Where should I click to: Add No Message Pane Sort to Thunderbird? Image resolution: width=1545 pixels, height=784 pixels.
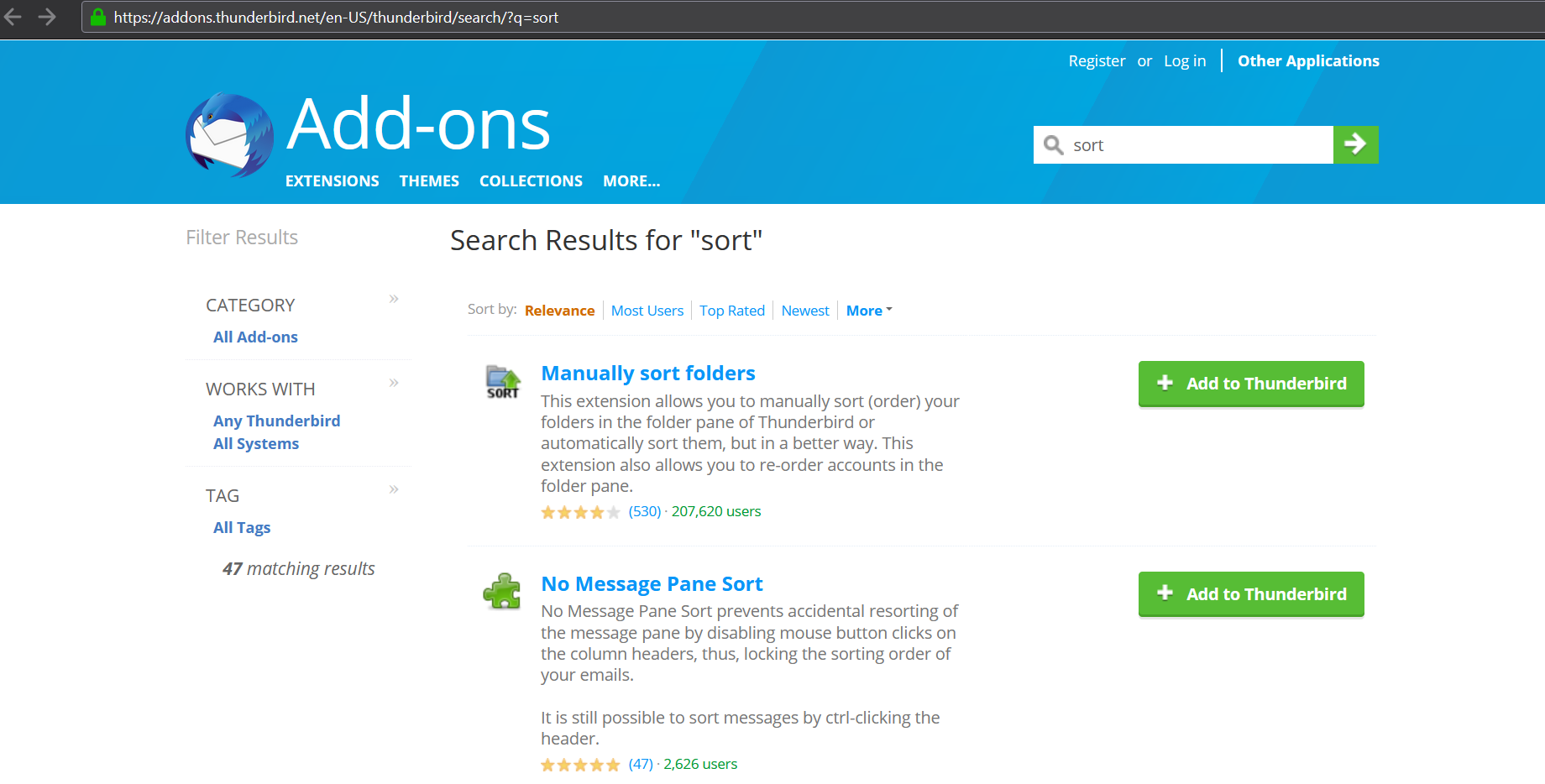1251,594
